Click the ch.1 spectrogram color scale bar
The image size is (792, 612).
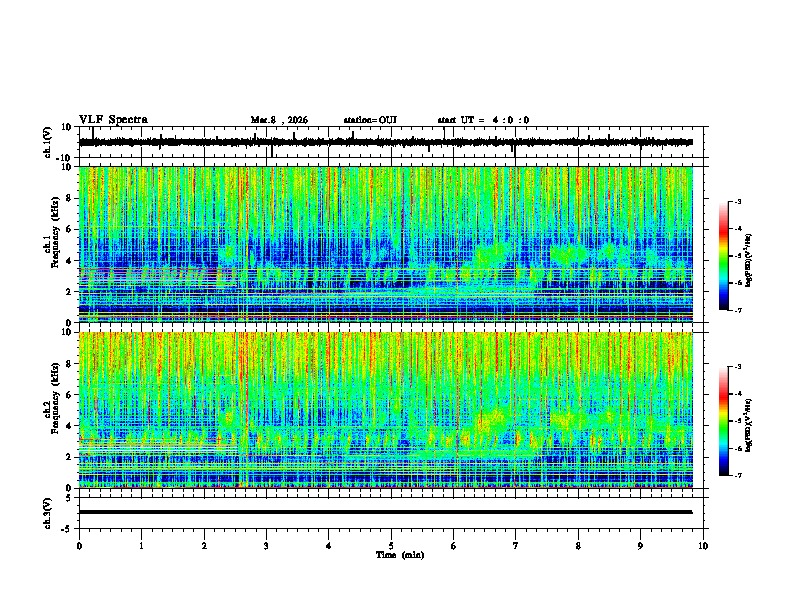click(x=724, y=255)
